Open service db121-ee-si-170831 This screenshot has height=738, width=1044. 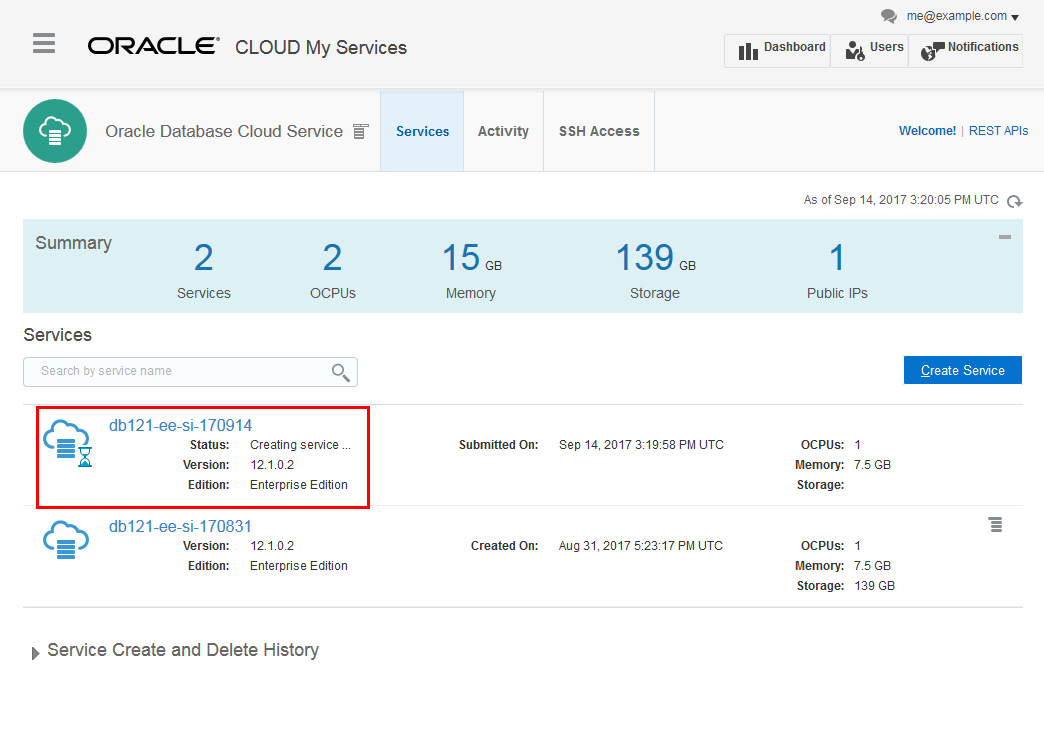[180, 526]
